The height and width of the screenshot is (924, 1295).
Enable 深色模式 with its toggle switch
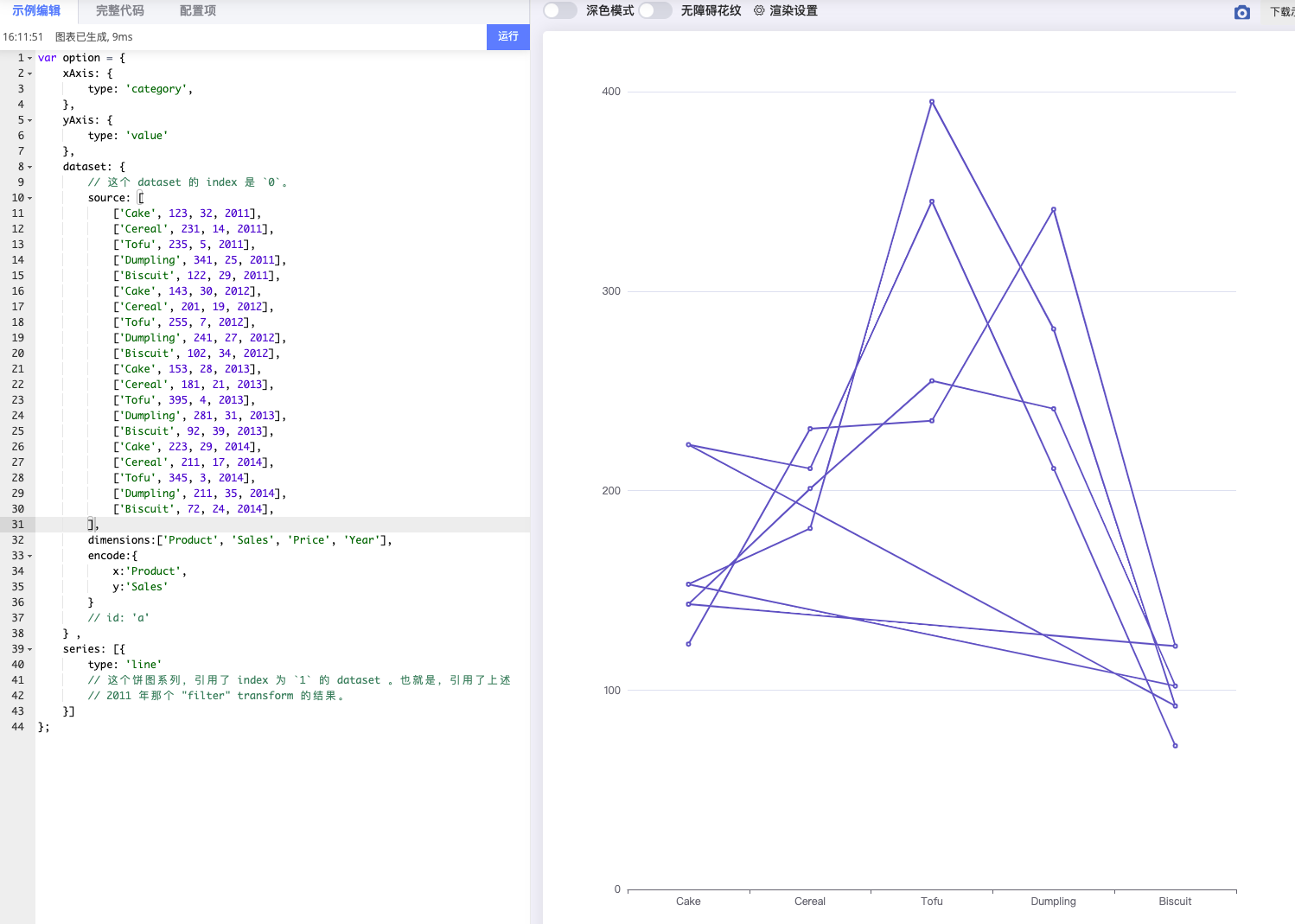(x=559, y=10)
